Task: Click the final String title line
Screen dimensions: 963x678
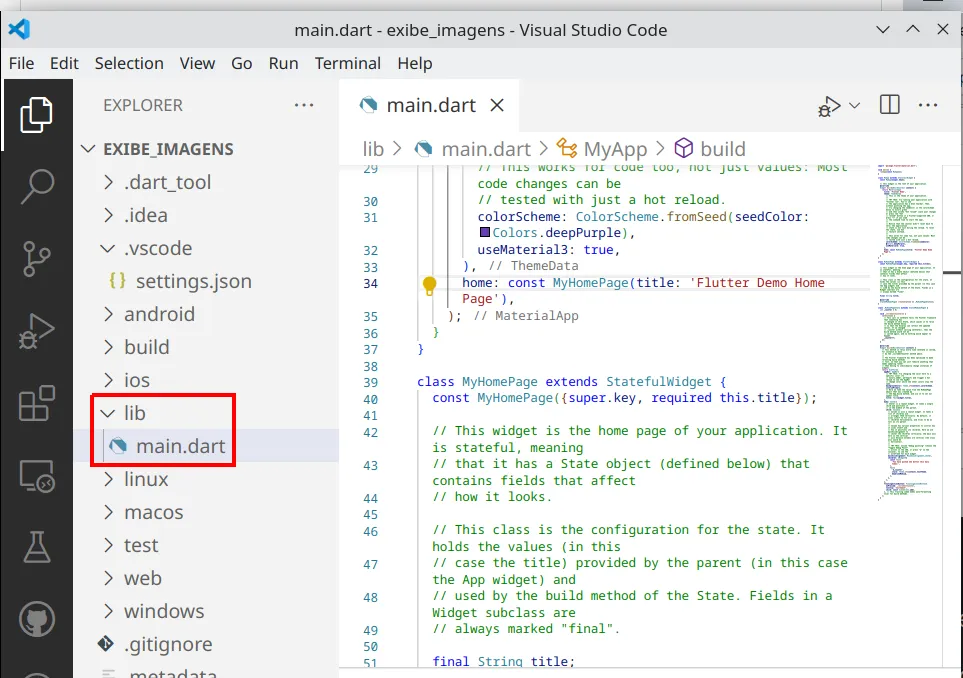Action: click(503, 661)
